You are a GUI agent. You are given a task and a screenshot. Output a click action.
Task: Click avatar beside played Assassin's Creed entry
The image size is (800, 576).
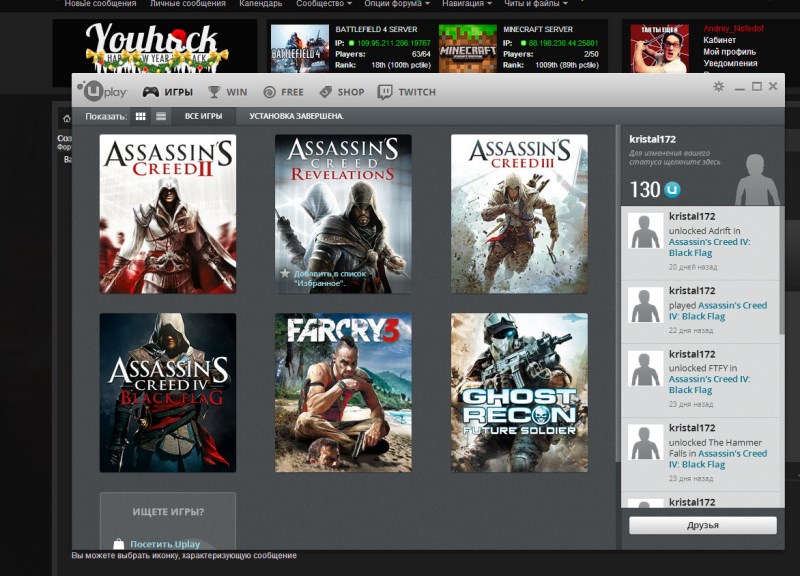(x=645, y=305)
